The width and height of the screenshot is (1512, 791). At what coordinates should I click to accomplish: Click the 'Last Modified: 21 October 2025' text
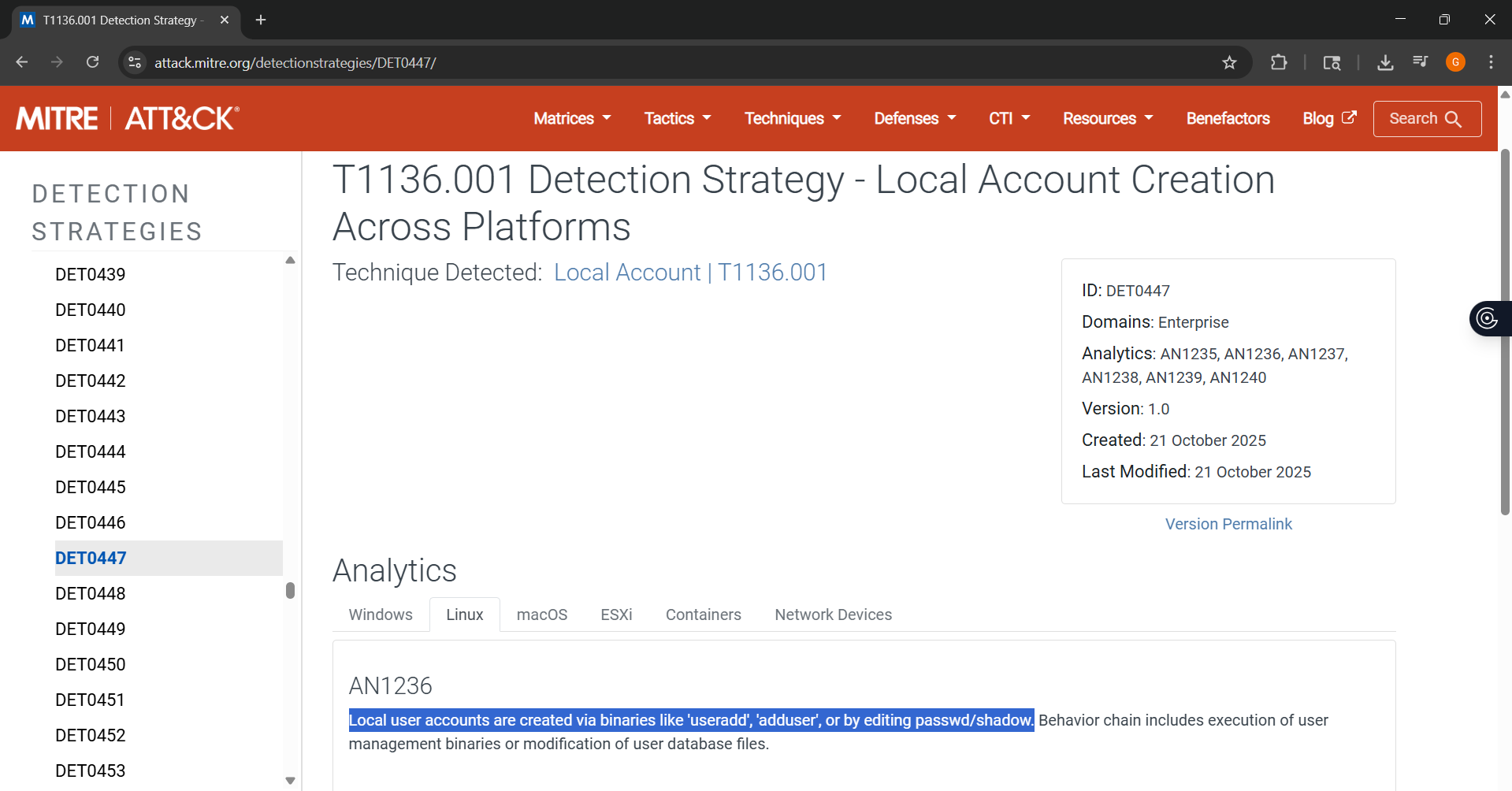click(1196, 472)
